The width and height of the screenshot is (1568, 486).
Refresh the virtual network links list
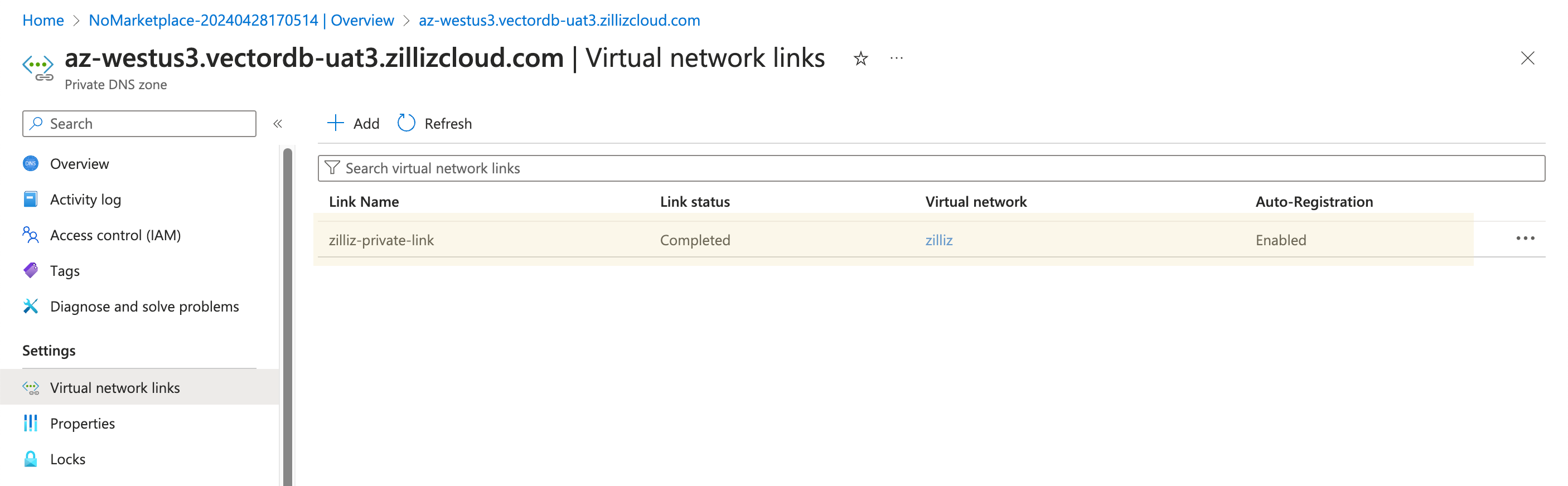pyautogui.click(x=434, y=124)
